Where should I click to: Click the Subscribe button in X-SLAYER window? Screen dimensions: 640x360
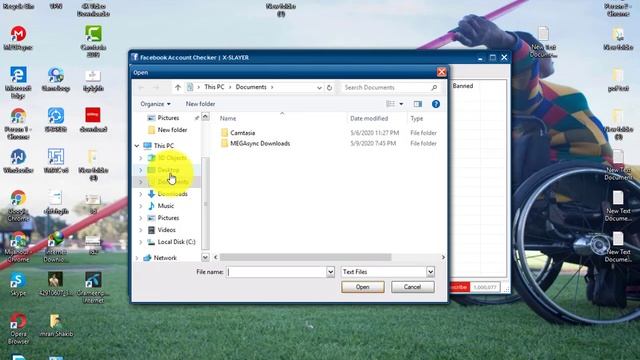coord(459,287)
